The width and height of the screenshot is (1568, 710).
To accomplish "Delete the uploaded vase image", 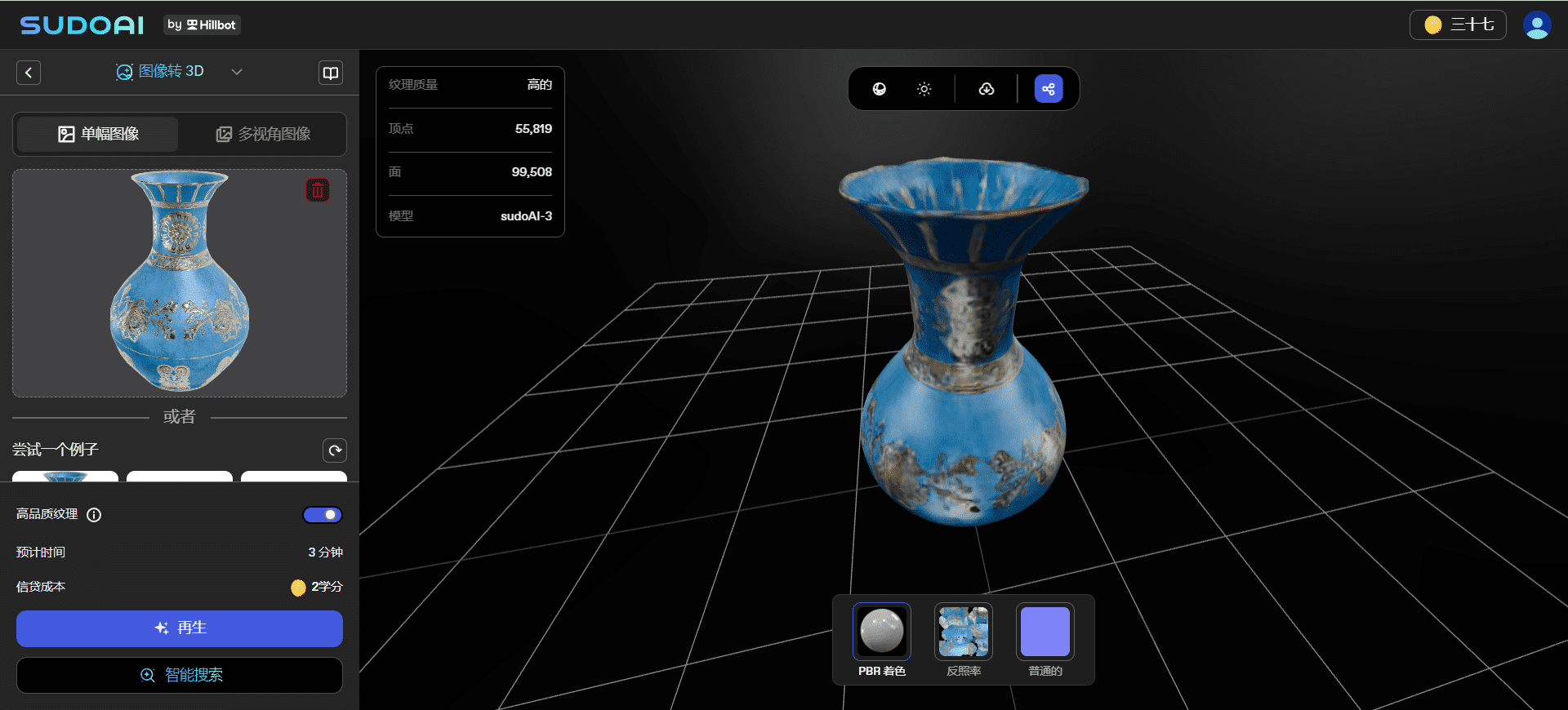I will (x=318, y=190).
